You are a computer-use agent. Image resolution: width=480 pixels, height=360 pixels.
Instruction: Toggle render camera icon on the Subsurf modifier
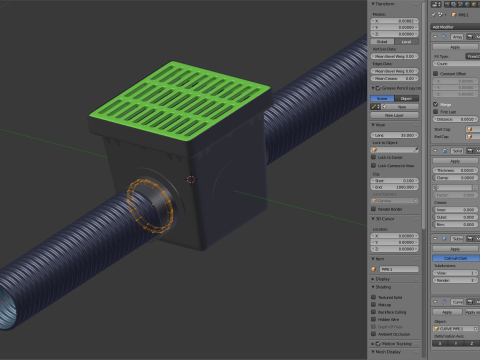(470, 239)
